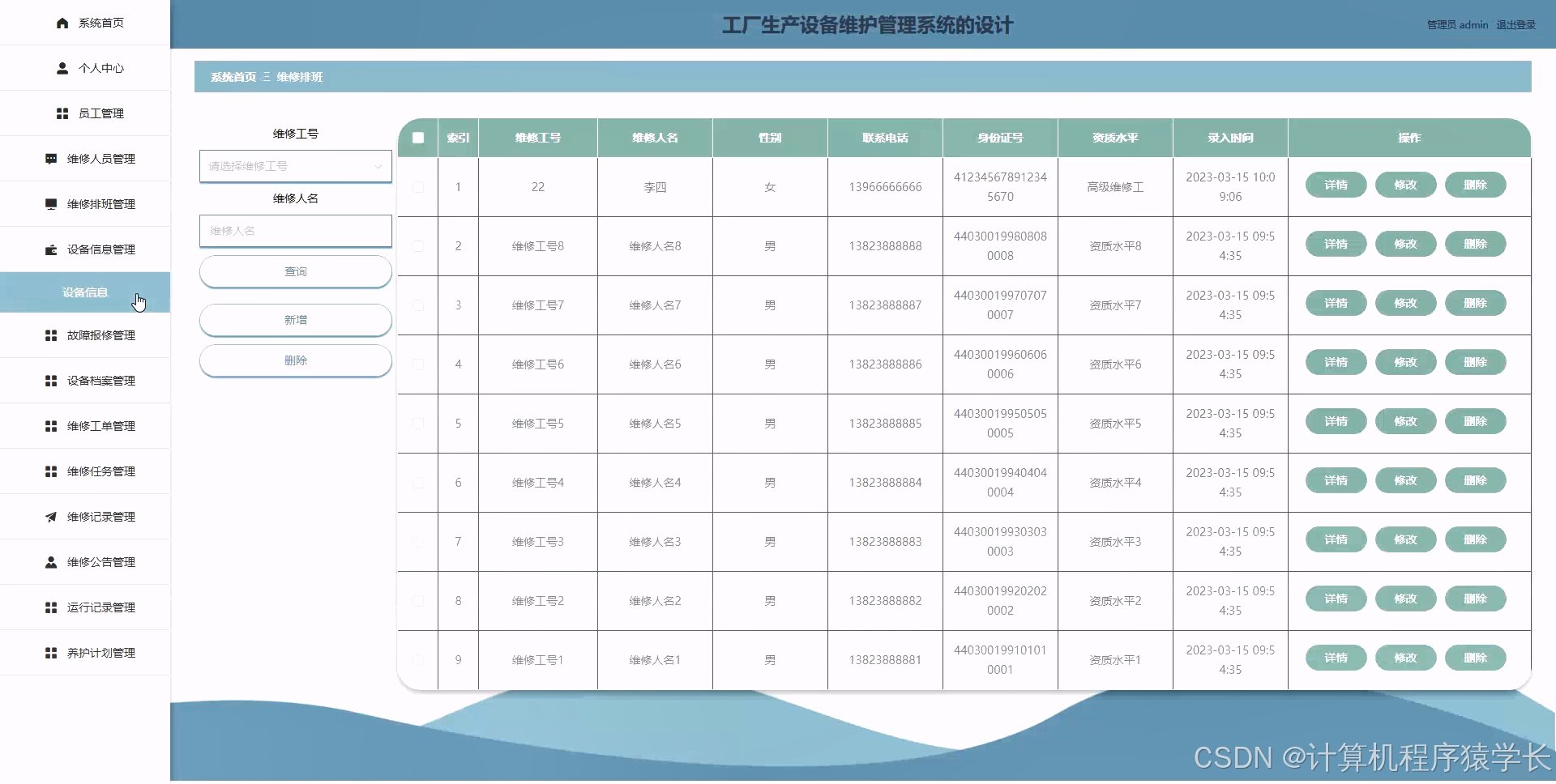Click the home icon beside 系统首页
The height and width of the screenshot is (784, 1556).
tap(62, 23)
